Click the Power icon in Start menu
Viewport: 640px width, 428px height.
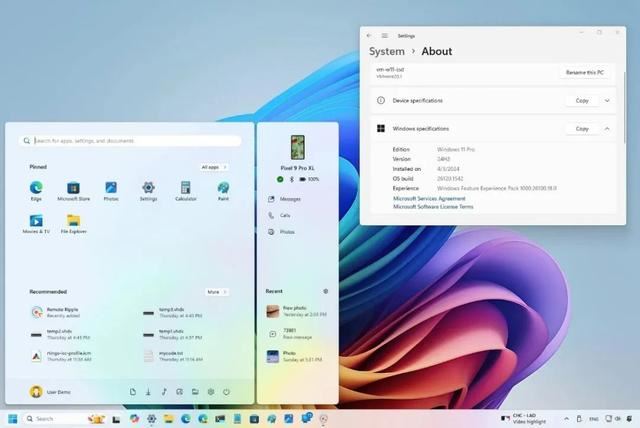pyautogui.click(x=227, y=392)
